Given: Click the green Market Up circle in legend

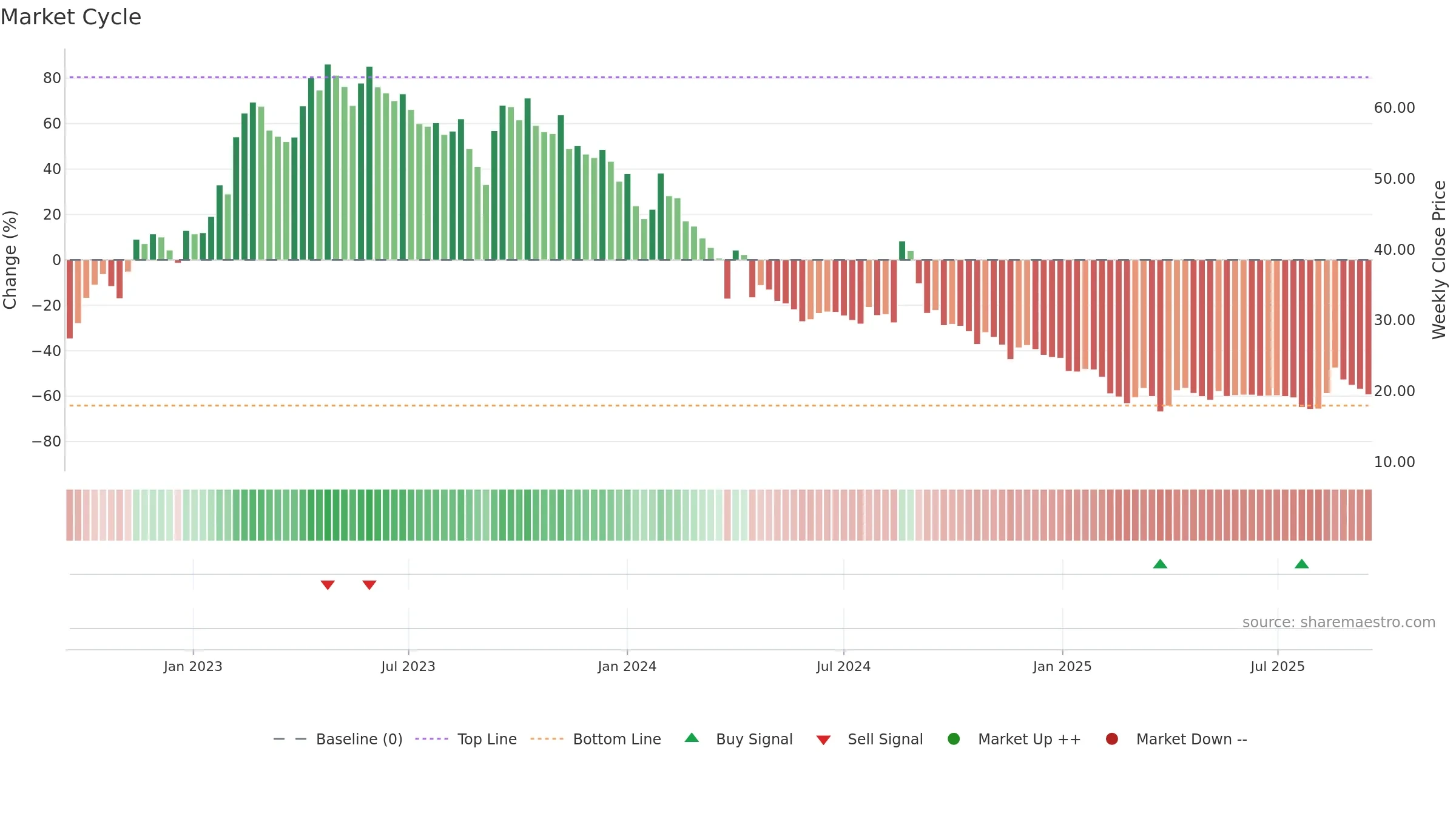Looking at the screenshot, I should tap(954, 739).
